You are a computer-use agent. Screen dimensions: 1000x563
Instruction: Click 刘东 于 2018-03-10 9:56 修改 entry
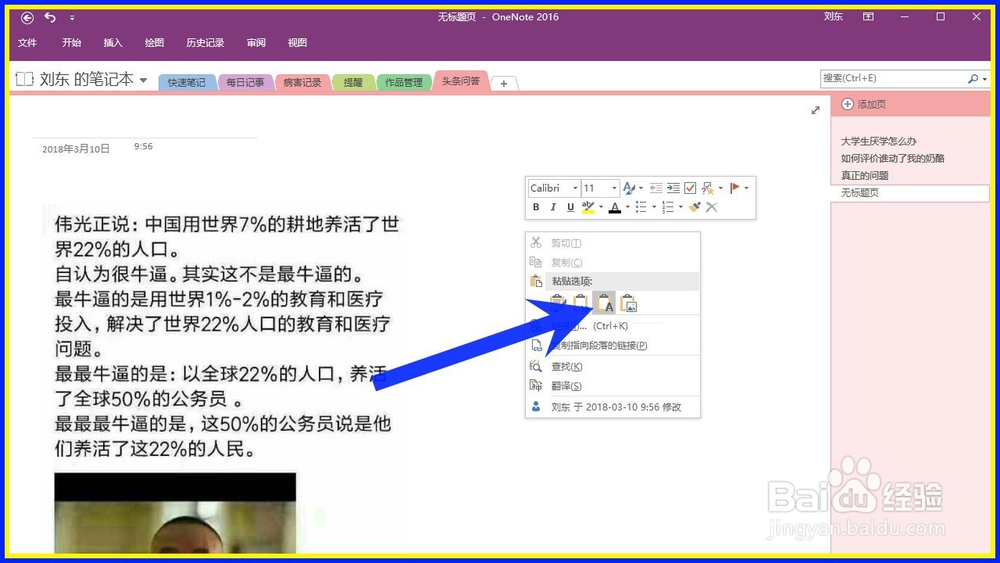[x=613, y=407]
